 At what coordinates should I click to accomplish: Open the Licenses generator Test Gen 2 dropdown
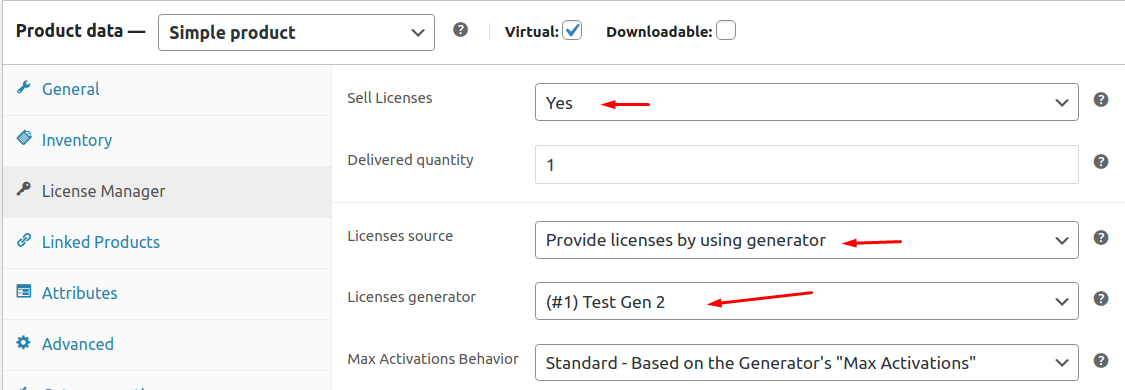coord(806,301)
